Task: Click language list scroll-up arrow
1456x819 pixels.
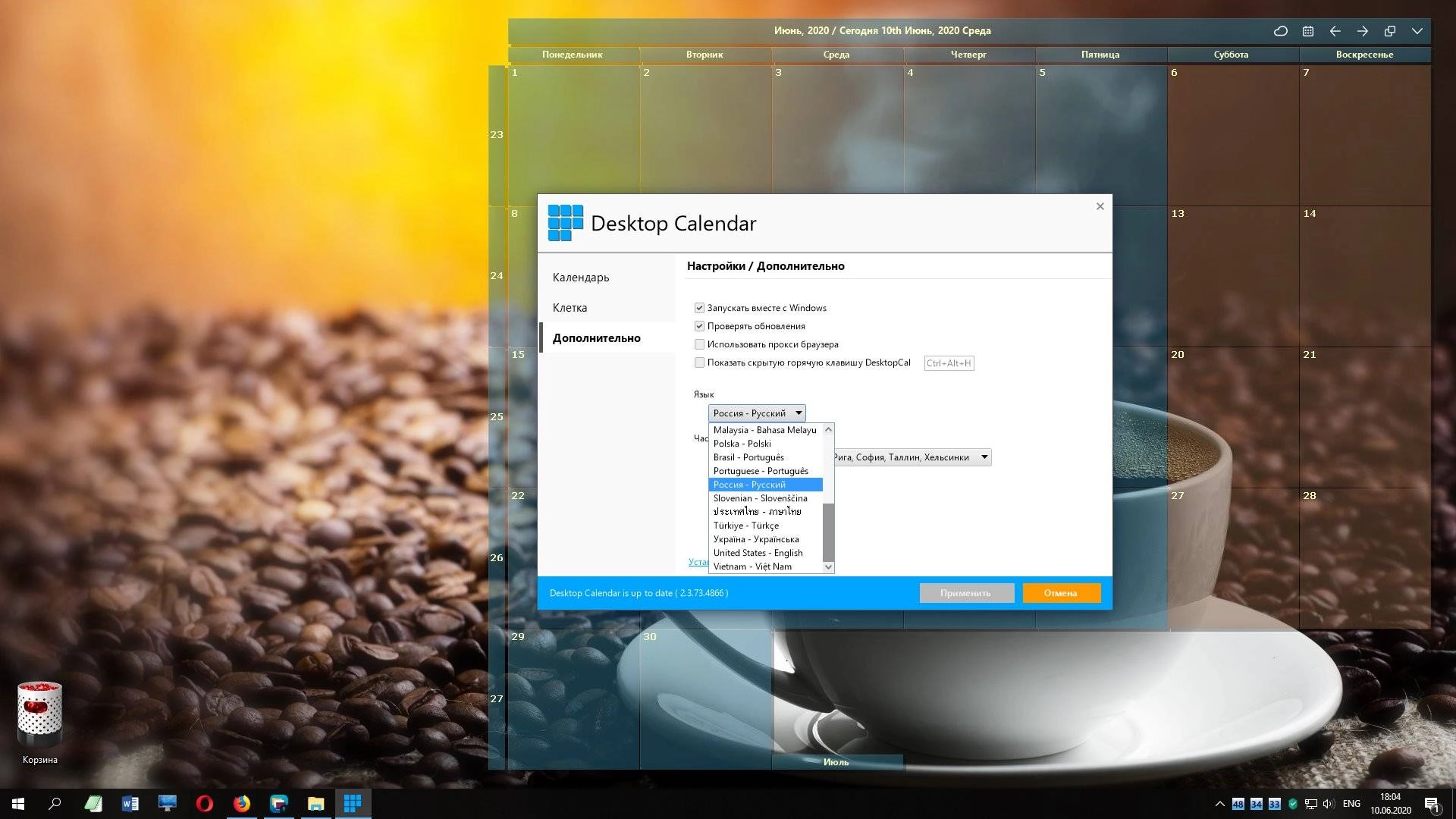Action: pyautogui.click(x=828, y=429)
